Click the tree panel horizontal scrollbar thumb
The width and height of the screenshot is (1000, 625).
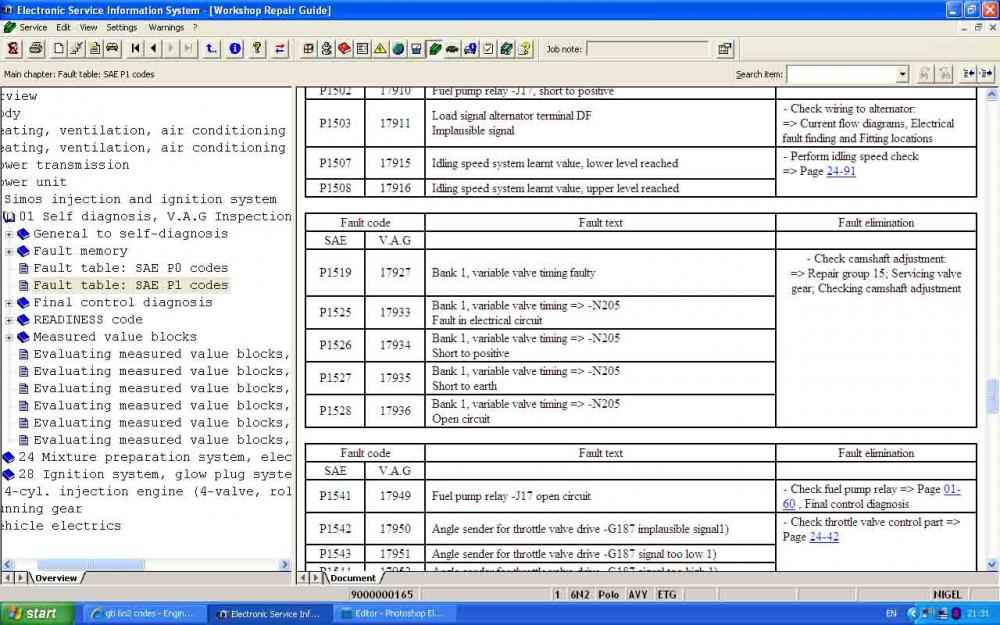(91, 564)
